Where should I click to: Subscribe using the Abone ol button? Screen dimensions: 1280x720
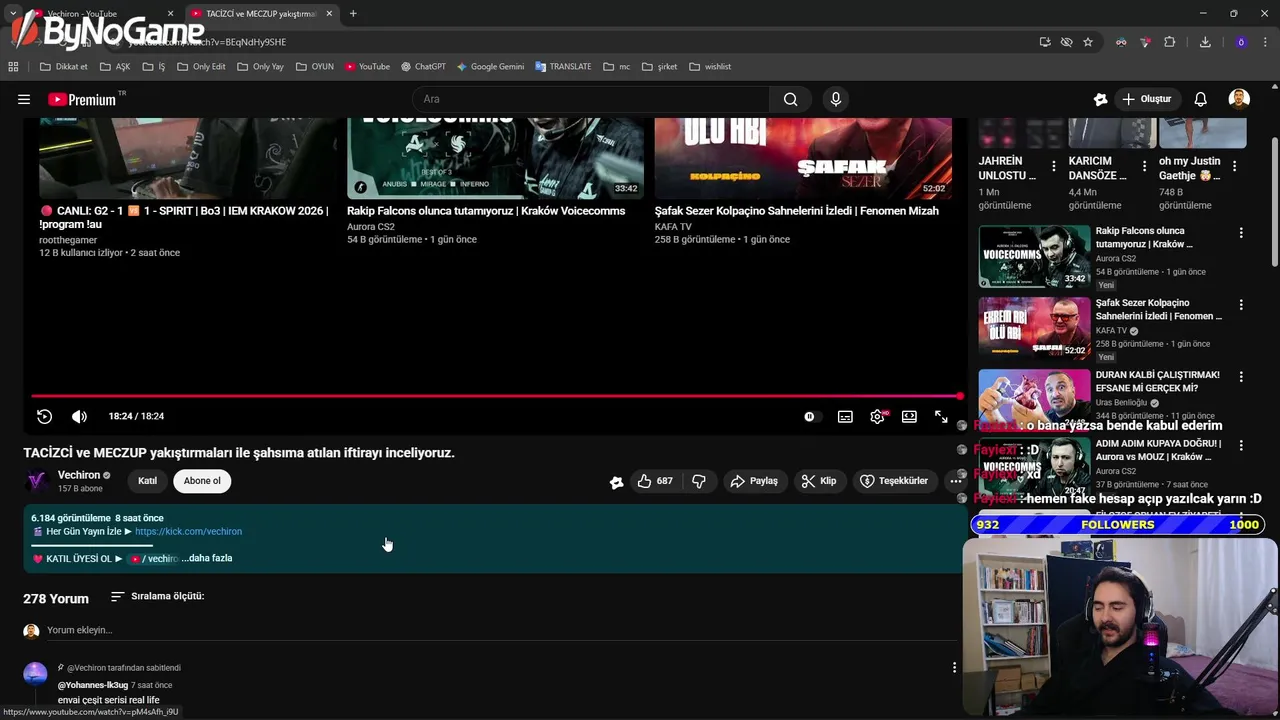click(x=202, y=481)
